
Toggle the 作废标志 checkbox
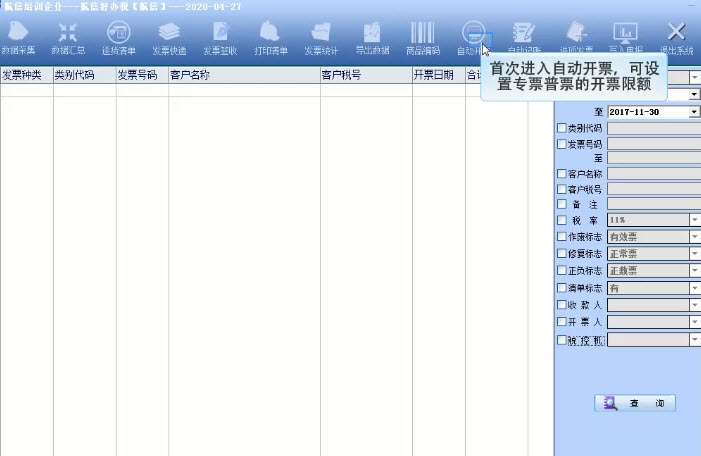[x=562, y=236]
